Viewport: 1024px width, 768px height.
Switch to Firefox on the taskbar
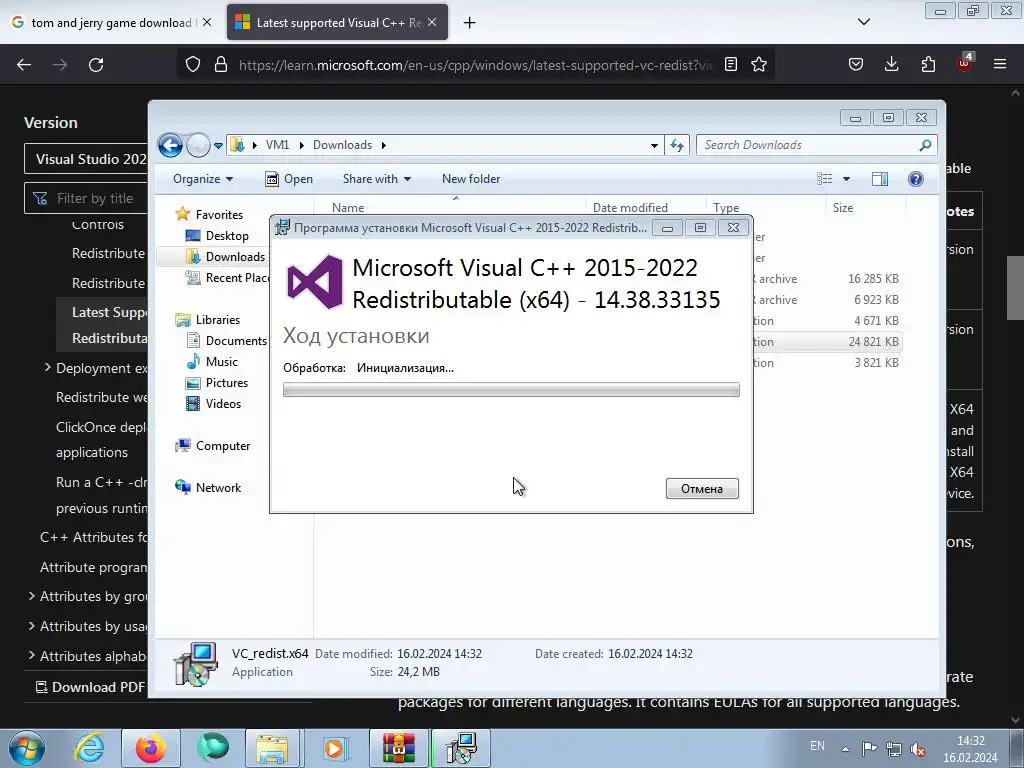151,748
